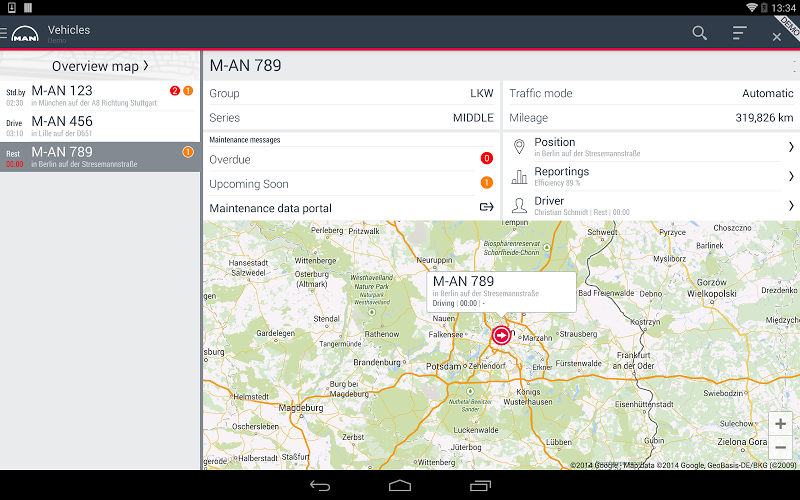Click orange badge on M-AN 789 row
Viewport: 800px width, 500px height.
click(x=188, y=152)
